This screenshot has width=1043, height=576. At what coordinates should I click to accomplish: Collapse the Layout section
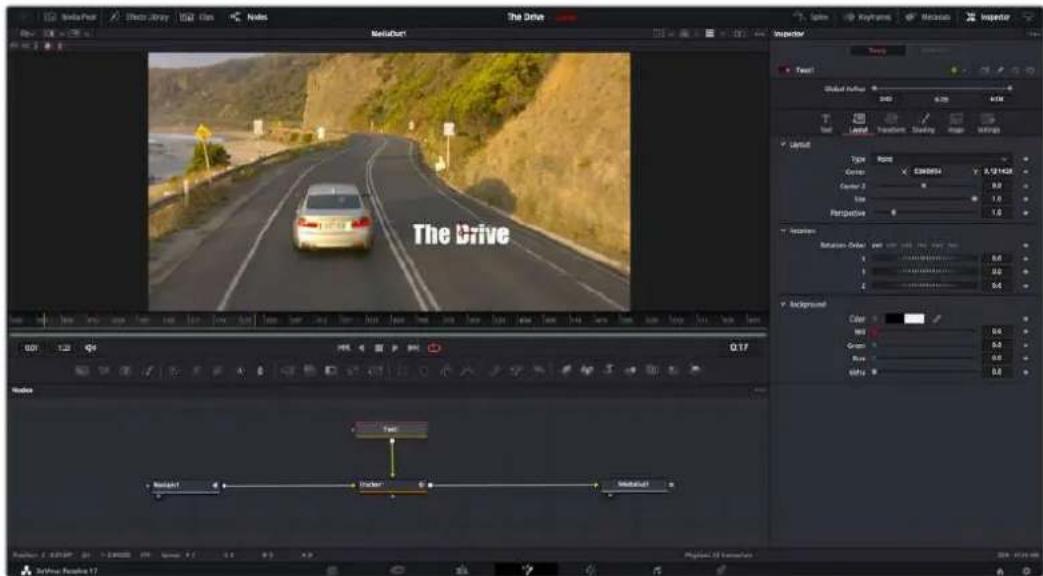[x=784, y=144]
